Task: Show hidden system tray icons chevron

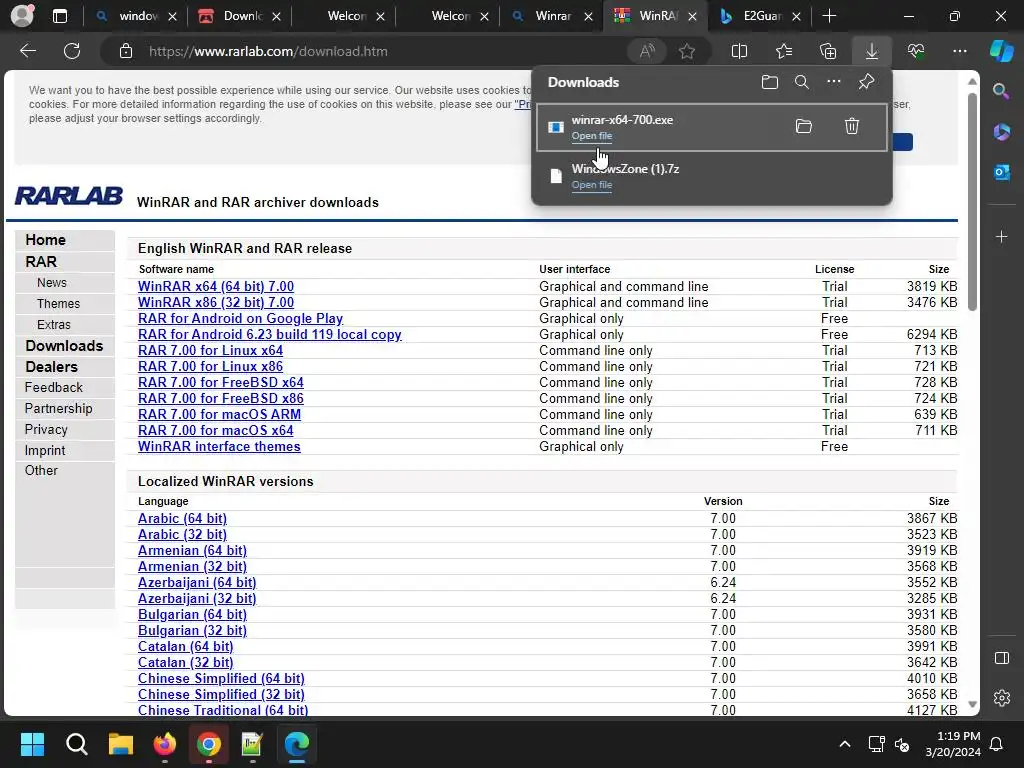Action: [x=844, y=744]
